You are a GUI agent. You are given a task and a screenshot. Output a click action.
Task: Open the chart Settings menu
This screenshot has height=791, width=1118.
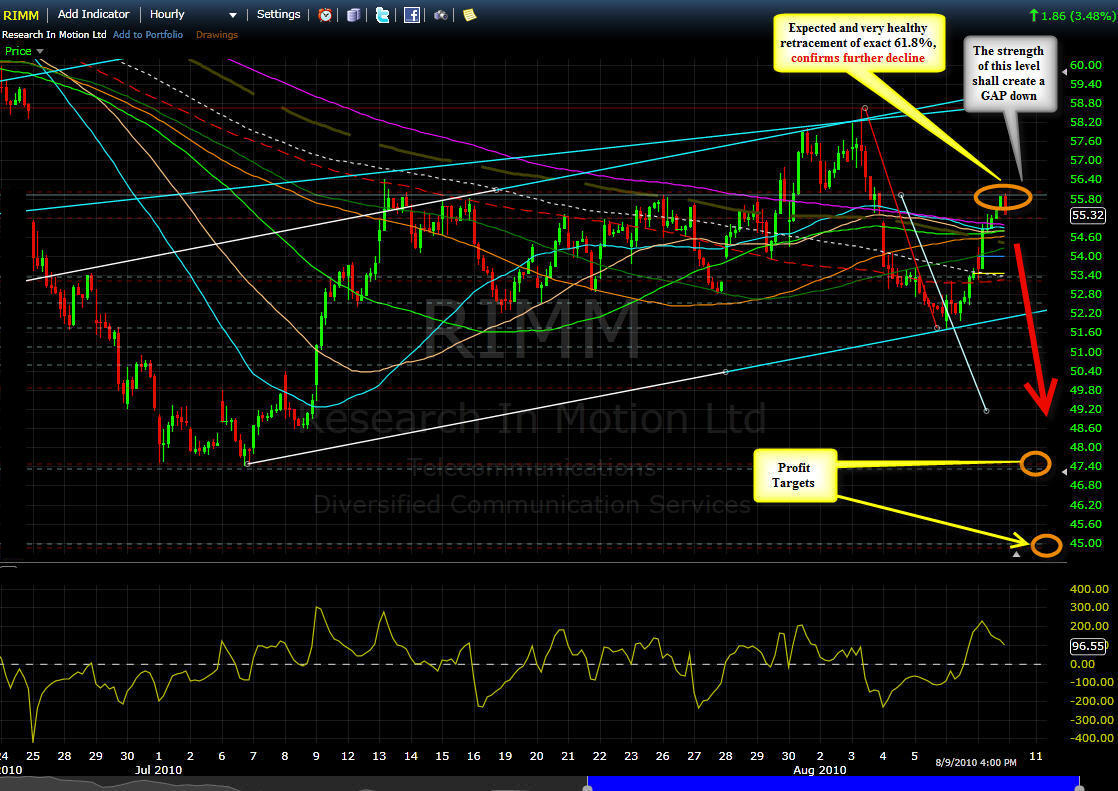[278, 14]
